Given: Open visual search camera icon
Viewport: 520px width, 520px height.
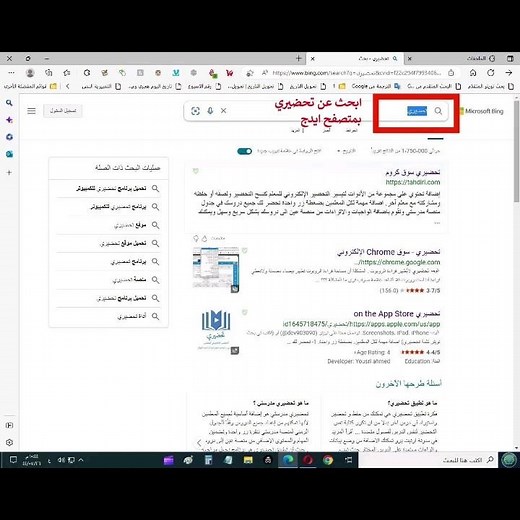Looking at the screenshot, I should click(196, 111).
